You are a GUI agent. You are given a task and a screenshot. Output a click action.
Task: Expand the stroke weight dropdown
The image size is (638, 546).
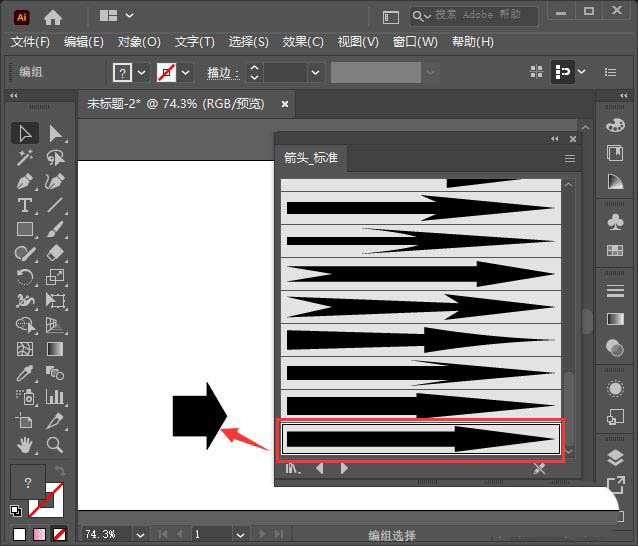(315, 73)
